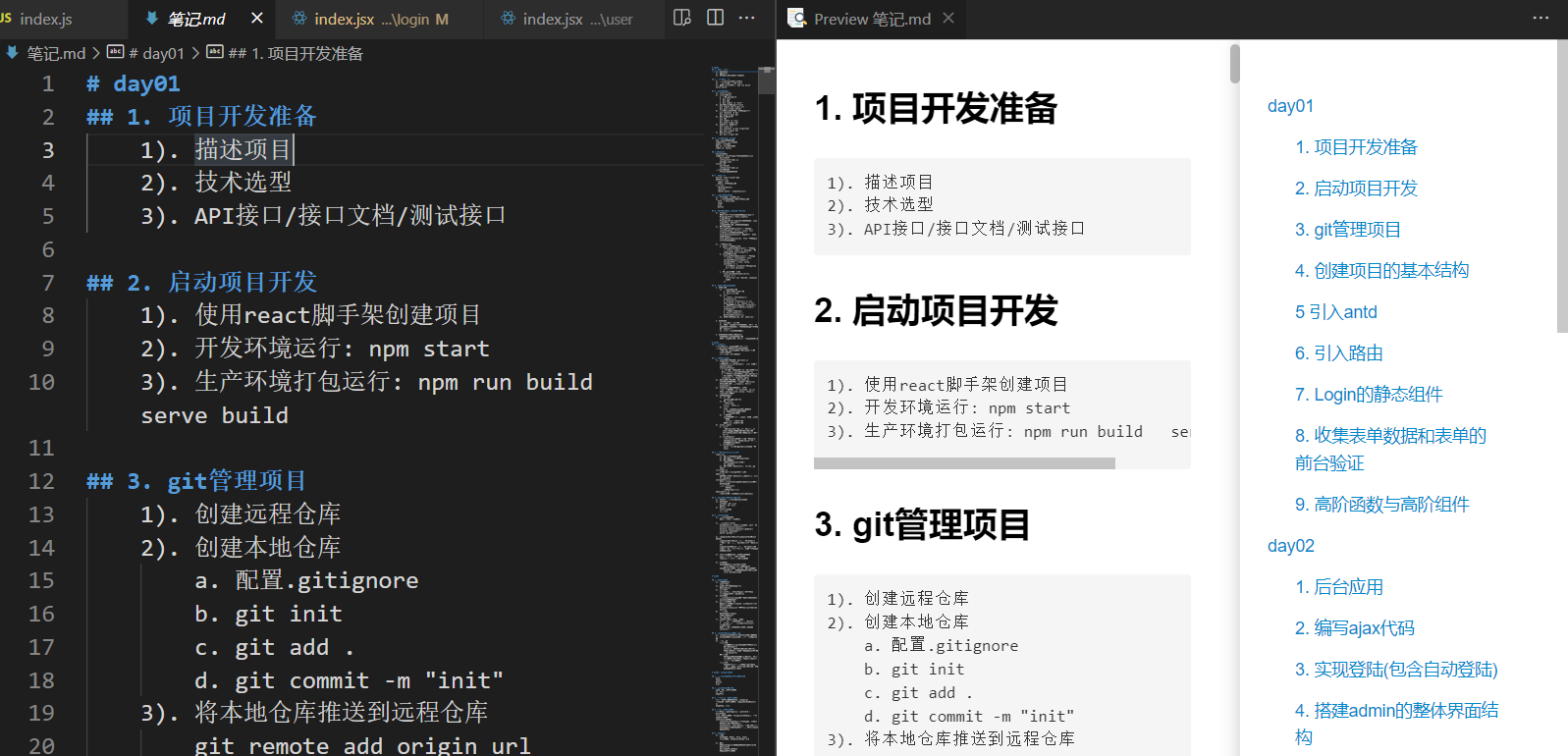Place cursor on line 9 npm start text
Screen dimensions: 1568x756
point(428,349)
